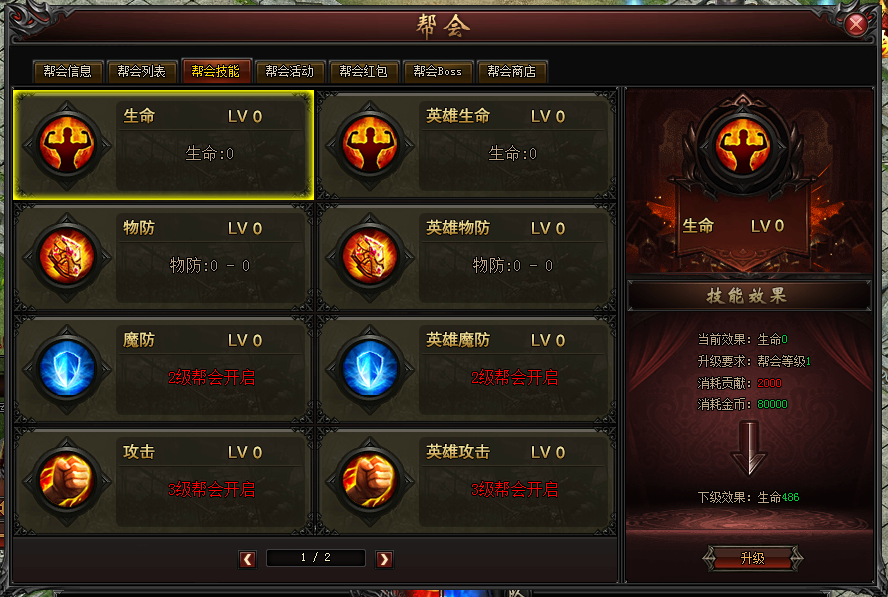The height and width of the screenshot is (597, 888).
Task: Switch to the 帮会商店 tab
Action: pos(512,71)
